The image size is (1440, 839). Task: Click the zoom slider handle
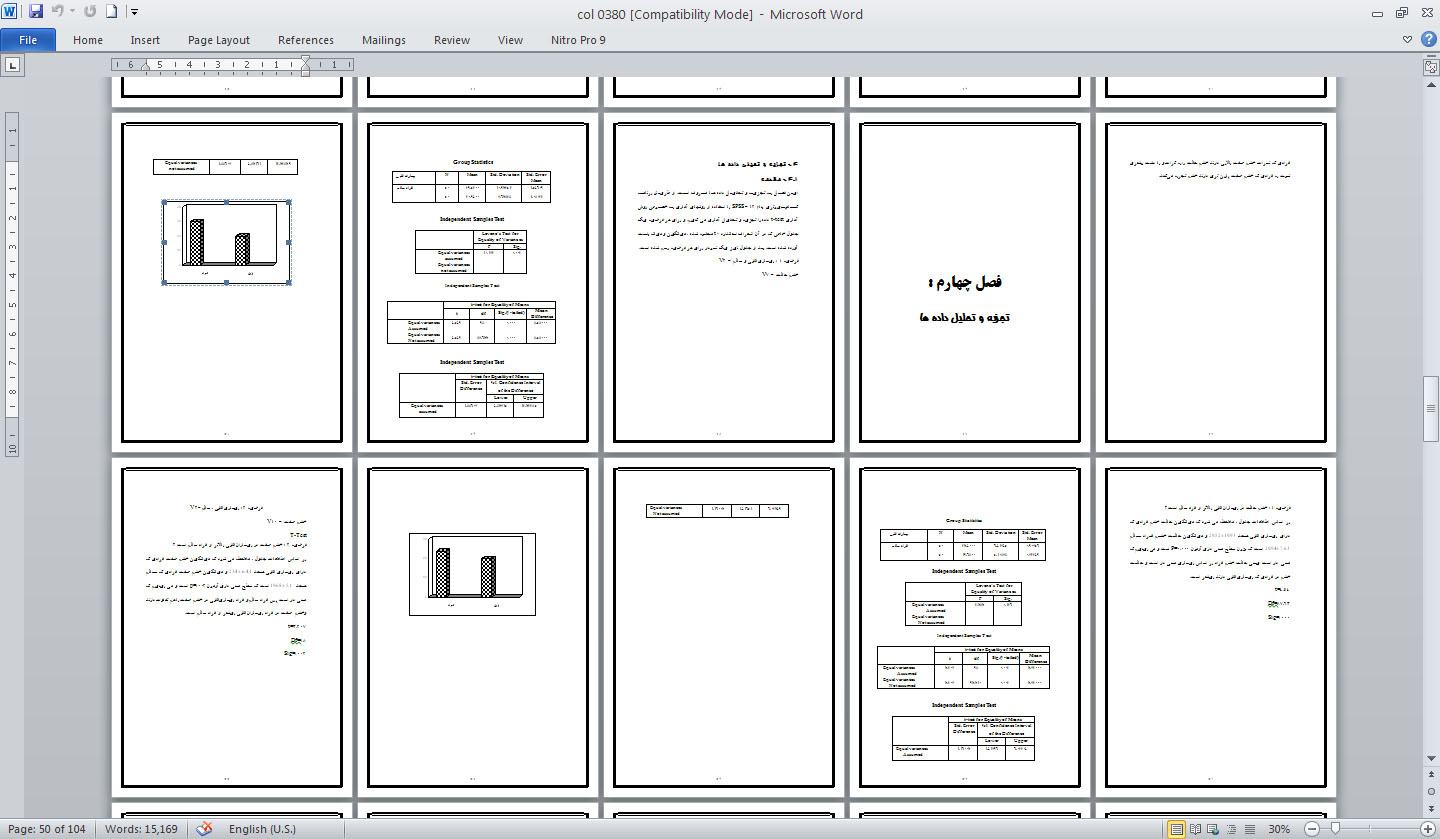pyautogui.click(x=1335, y=829)
